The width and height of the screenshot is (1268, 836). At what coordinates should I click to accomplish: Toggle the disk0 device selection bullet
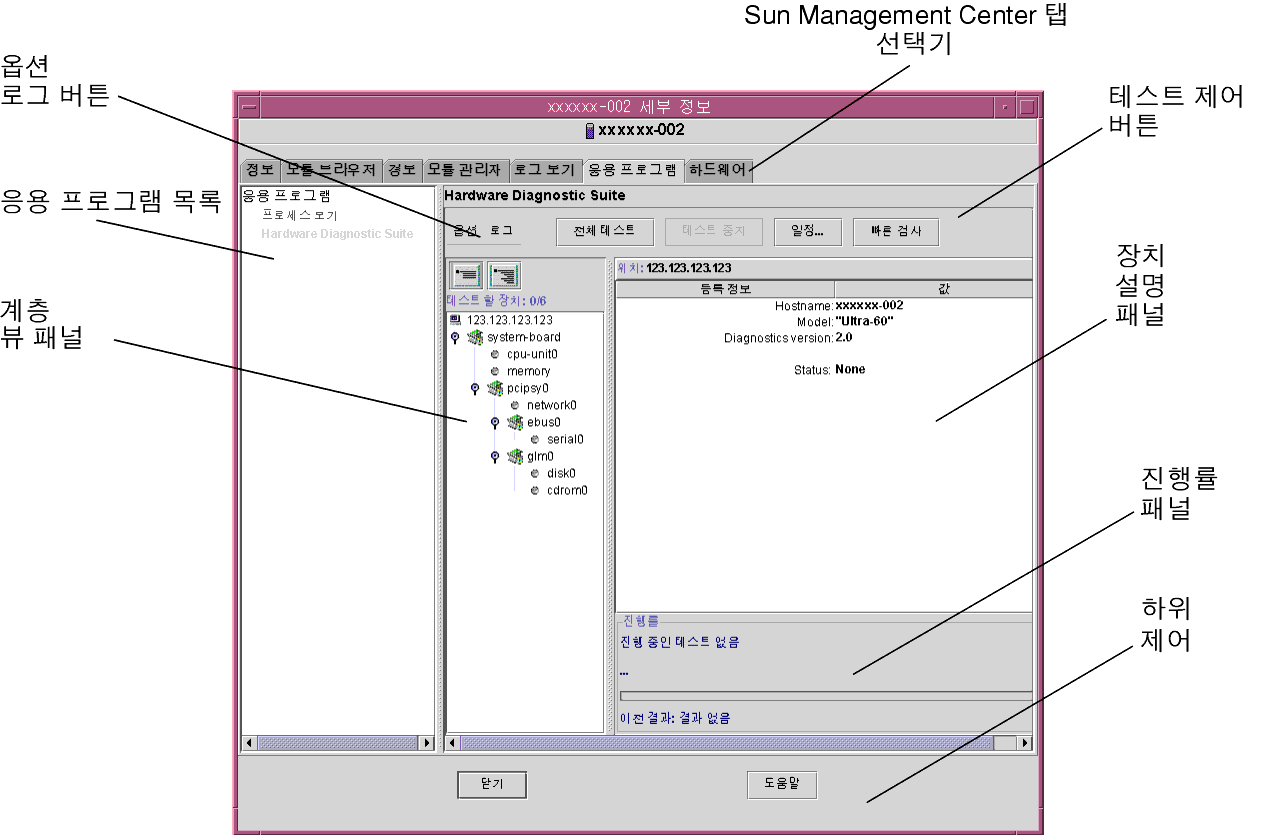535,473
